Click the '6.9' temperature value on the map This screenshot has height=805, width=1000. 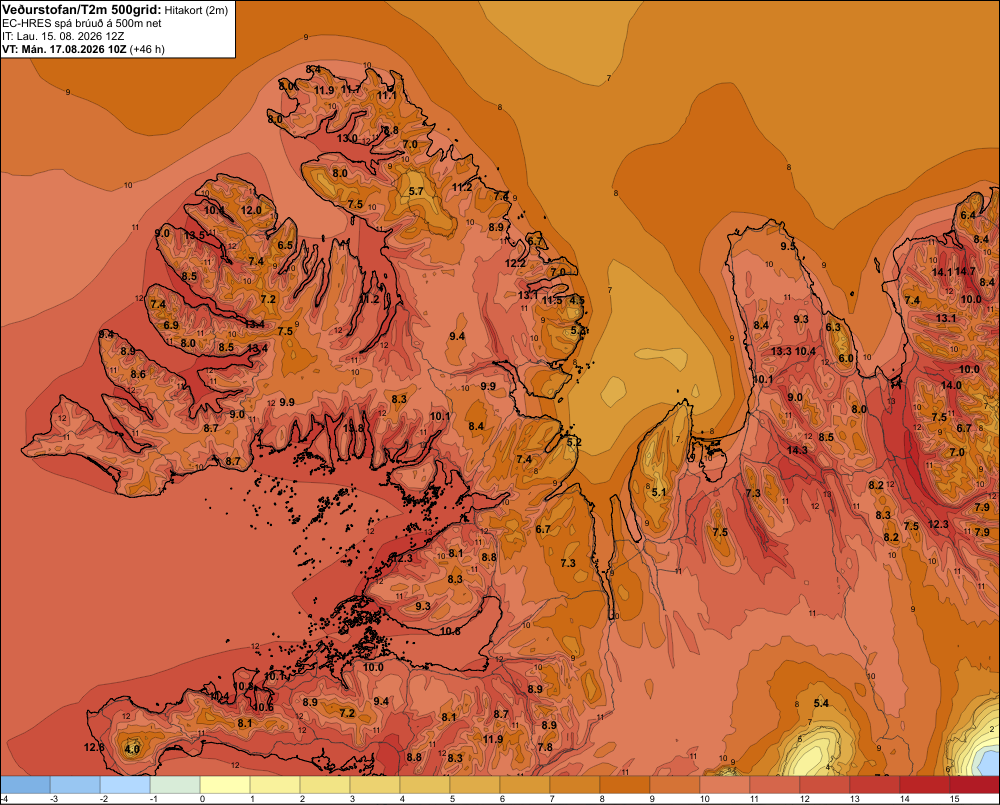point(171,325)
